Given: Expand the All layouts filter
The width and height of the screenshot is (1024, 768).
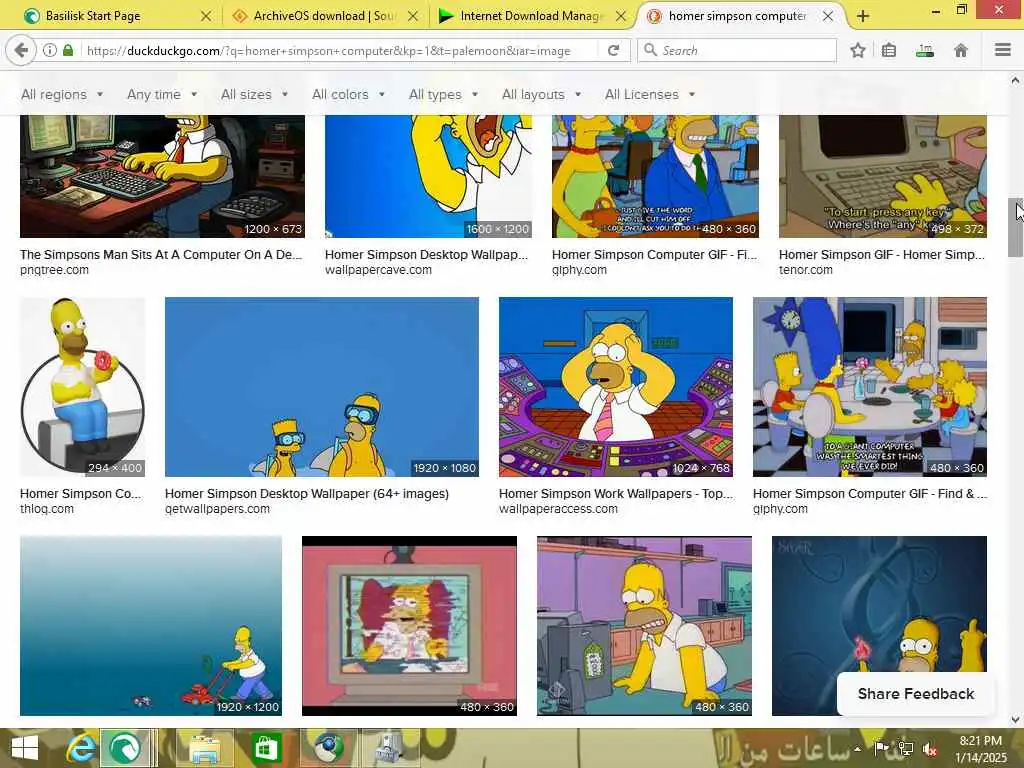Looking at the screenshot, I should pyautogui.click(x=541, y=95).
